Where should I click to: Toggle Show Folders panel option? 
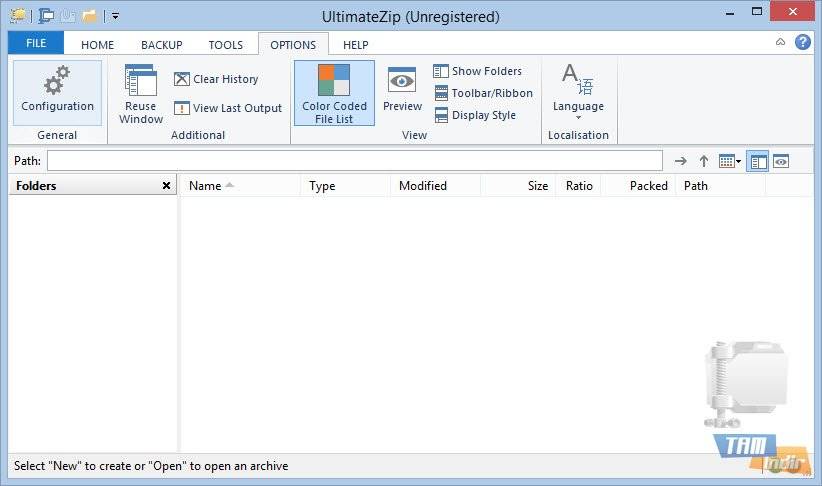point(477,71)
